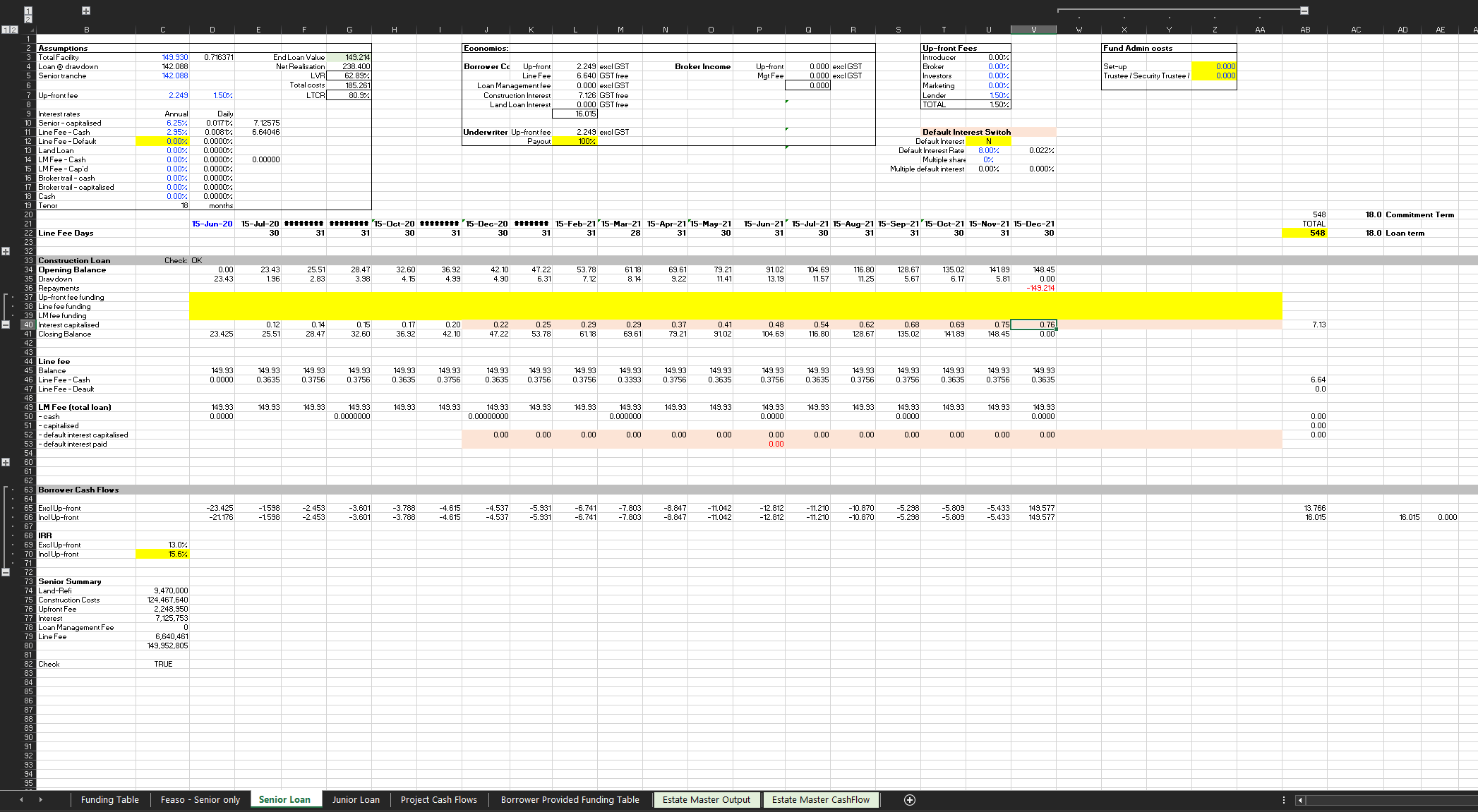1478x812 pixels.
Task: Collapse the column group above column AB
Action: click(x=1304, y=11)
